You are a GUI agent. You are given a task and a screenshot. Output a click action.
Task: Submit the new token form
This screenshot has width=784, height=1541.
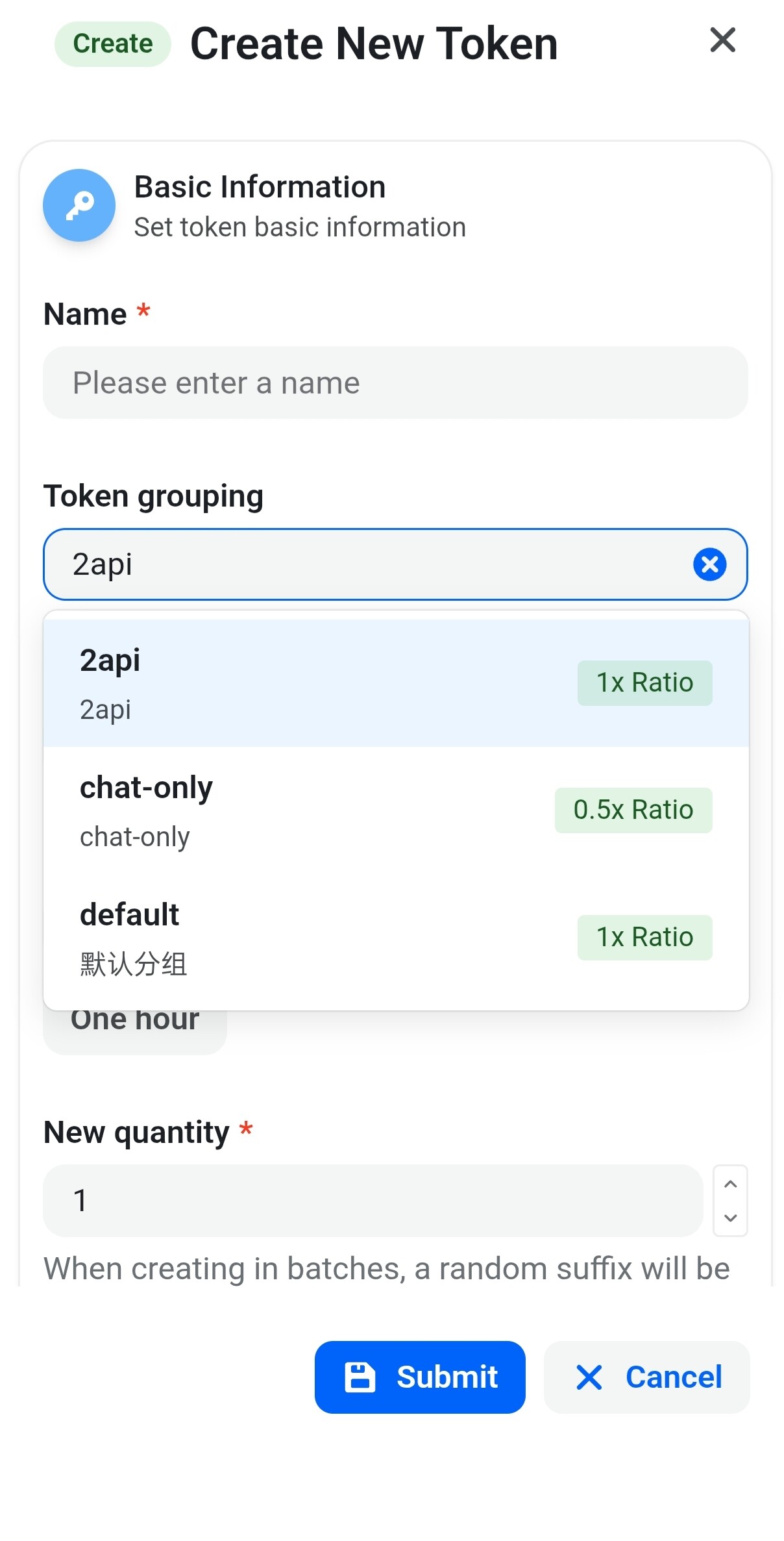tap(420, 1377)
